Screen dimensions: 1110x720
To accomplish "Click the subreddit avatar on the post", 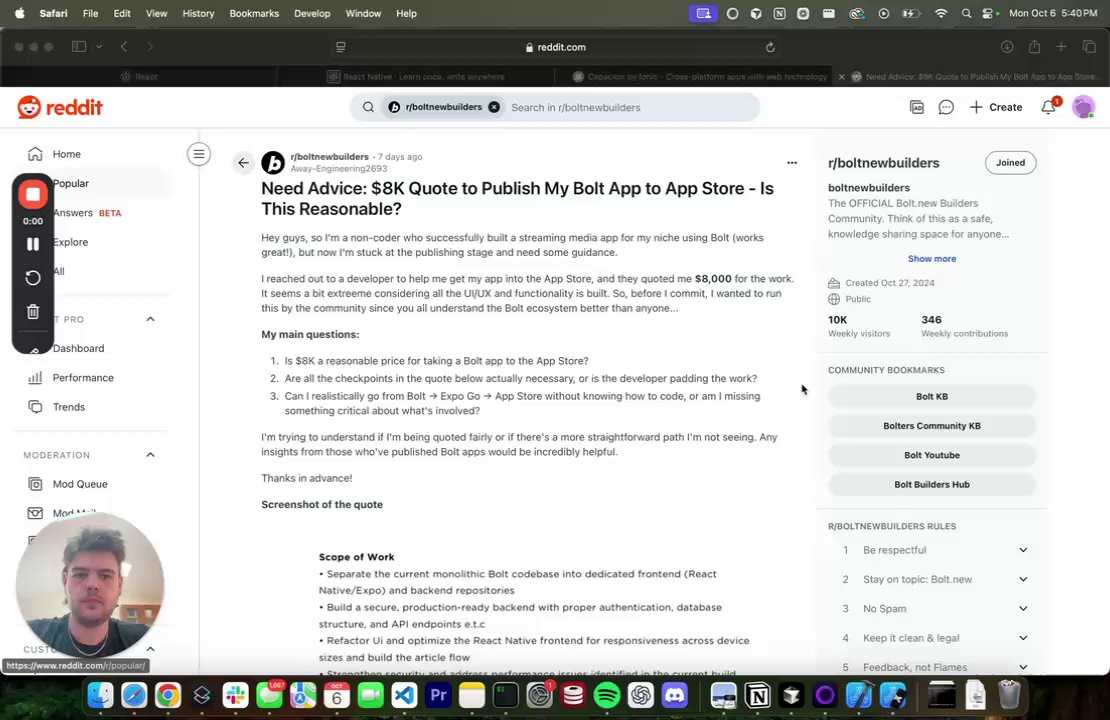I will 273,163.
